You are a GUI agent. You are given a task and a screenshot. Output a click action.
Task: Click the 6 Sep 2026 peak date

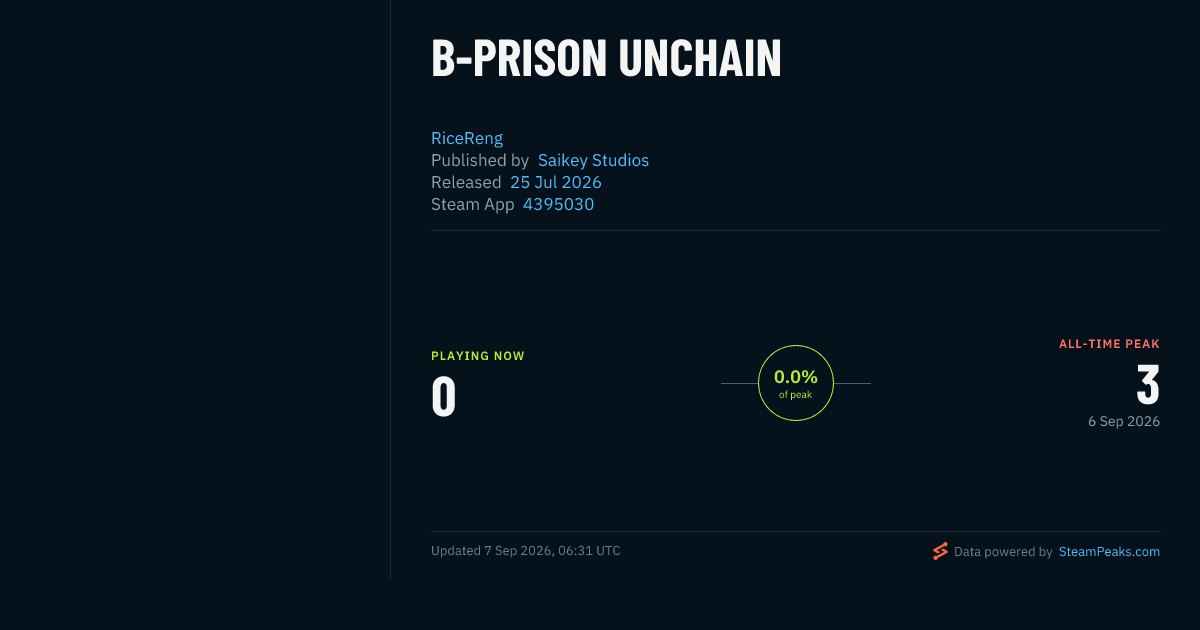[x=1124, y=421]
